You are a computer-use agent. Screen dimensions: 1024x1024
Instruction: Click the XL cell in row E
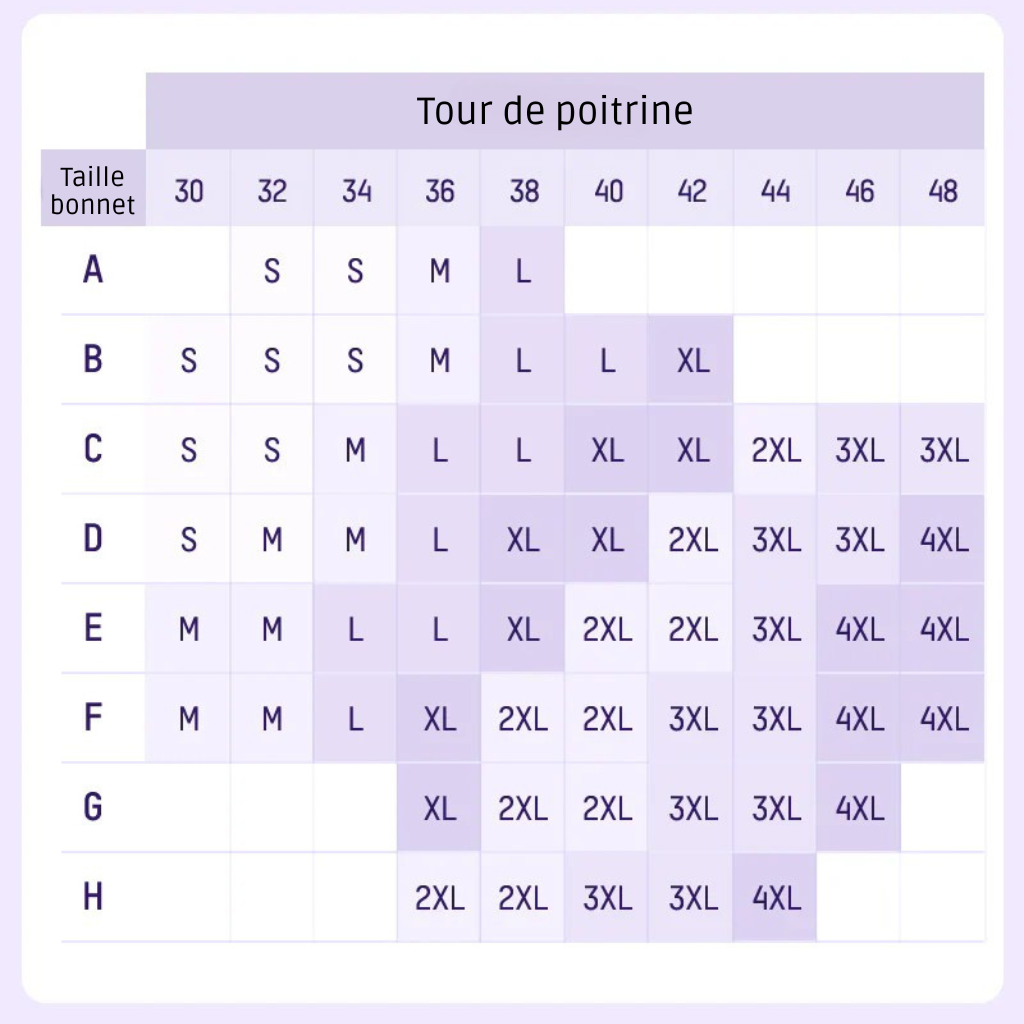pos(523,629)
